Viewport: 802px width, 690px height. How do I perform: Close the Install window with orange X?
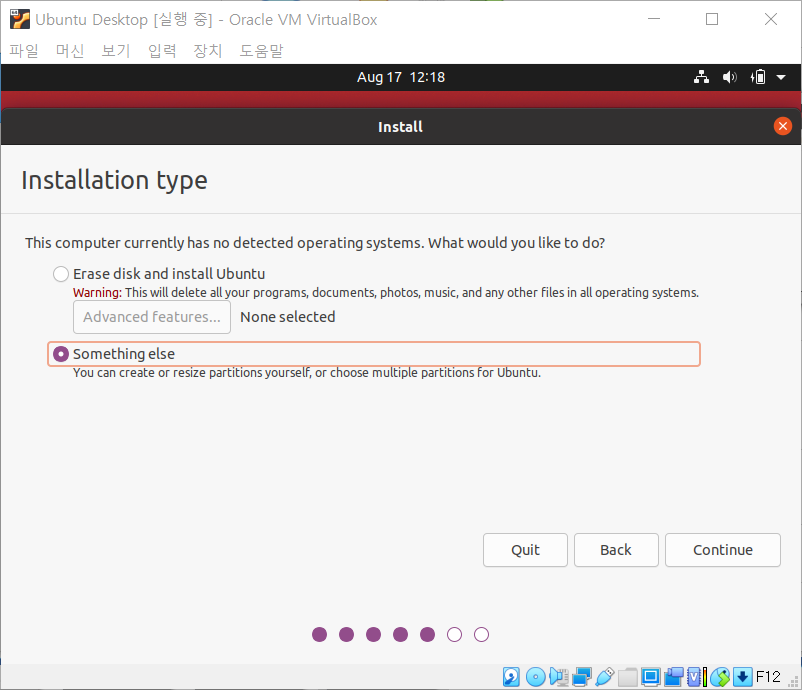[783, 126]
